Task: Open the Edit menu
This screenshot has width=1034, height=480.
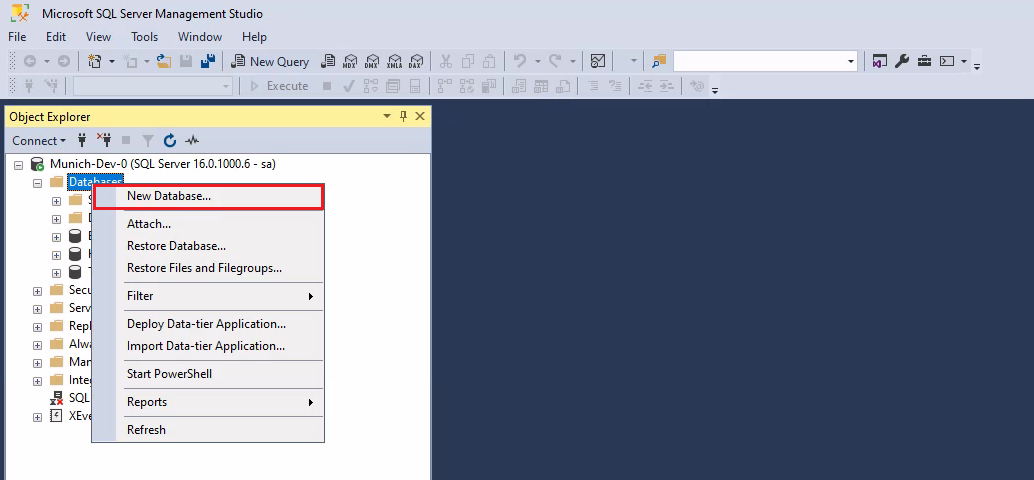Action: 56,37
